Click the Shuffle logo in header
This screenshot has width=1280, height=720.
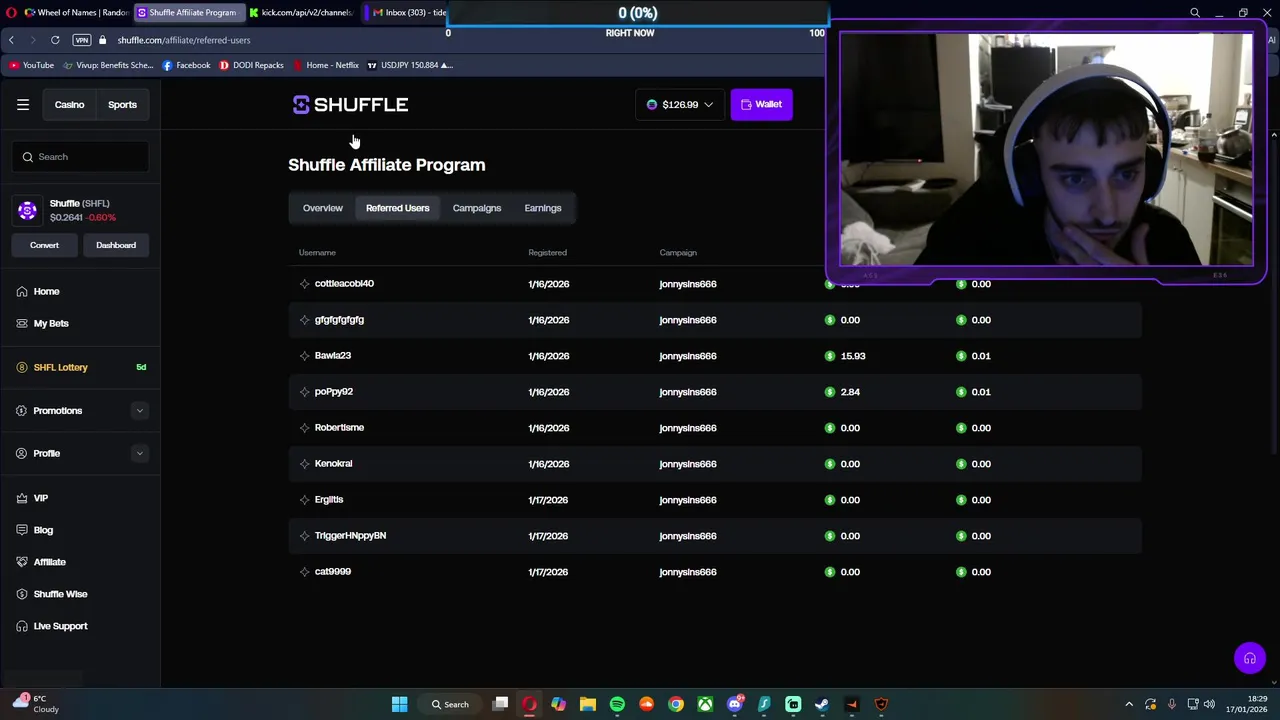click(350, 105)
